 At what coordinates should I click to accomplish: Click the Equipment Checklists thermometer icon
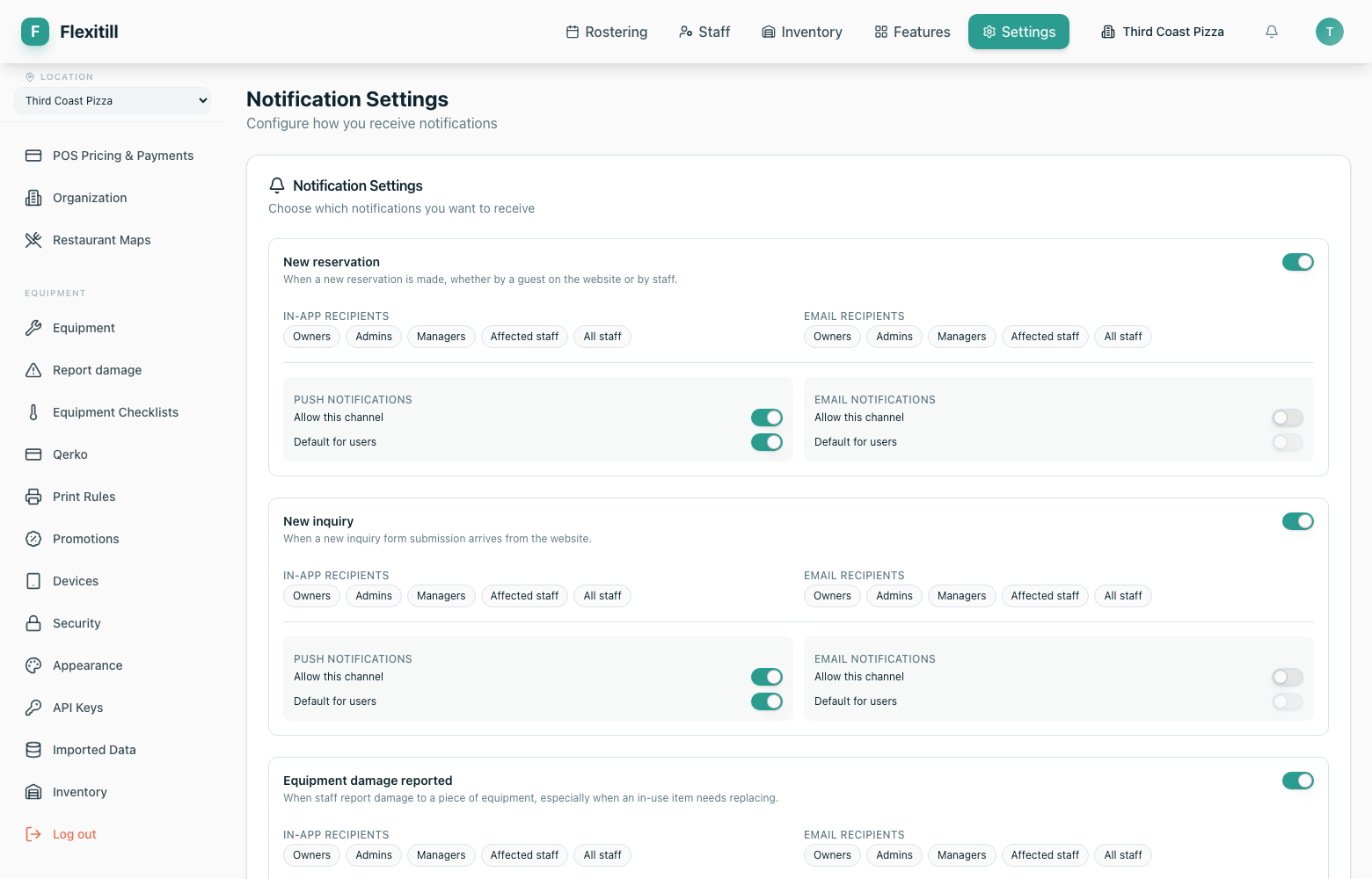click(33, 412)
